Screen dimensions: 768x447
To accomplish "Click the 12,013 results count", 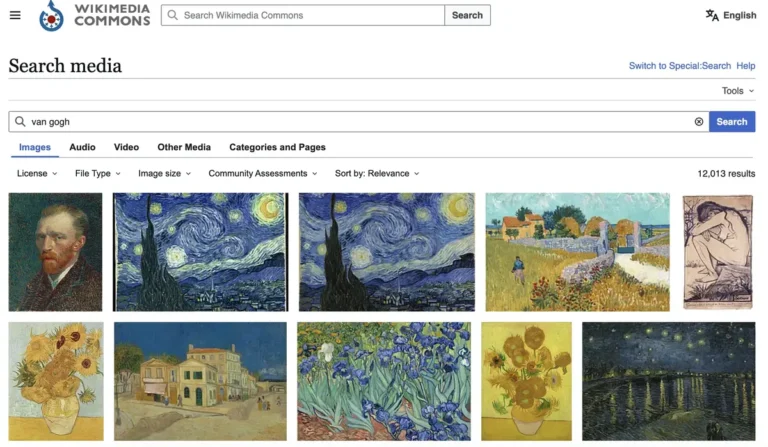I will [x=726, y=173].
